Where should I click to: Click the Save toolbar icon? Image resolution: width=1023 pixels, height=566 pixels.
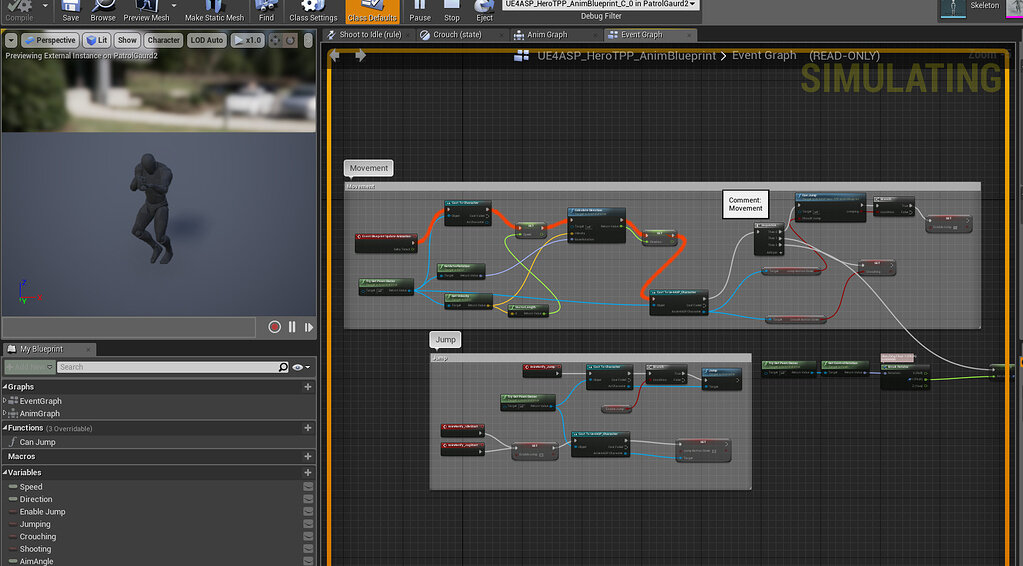click(x=70, y=10)
